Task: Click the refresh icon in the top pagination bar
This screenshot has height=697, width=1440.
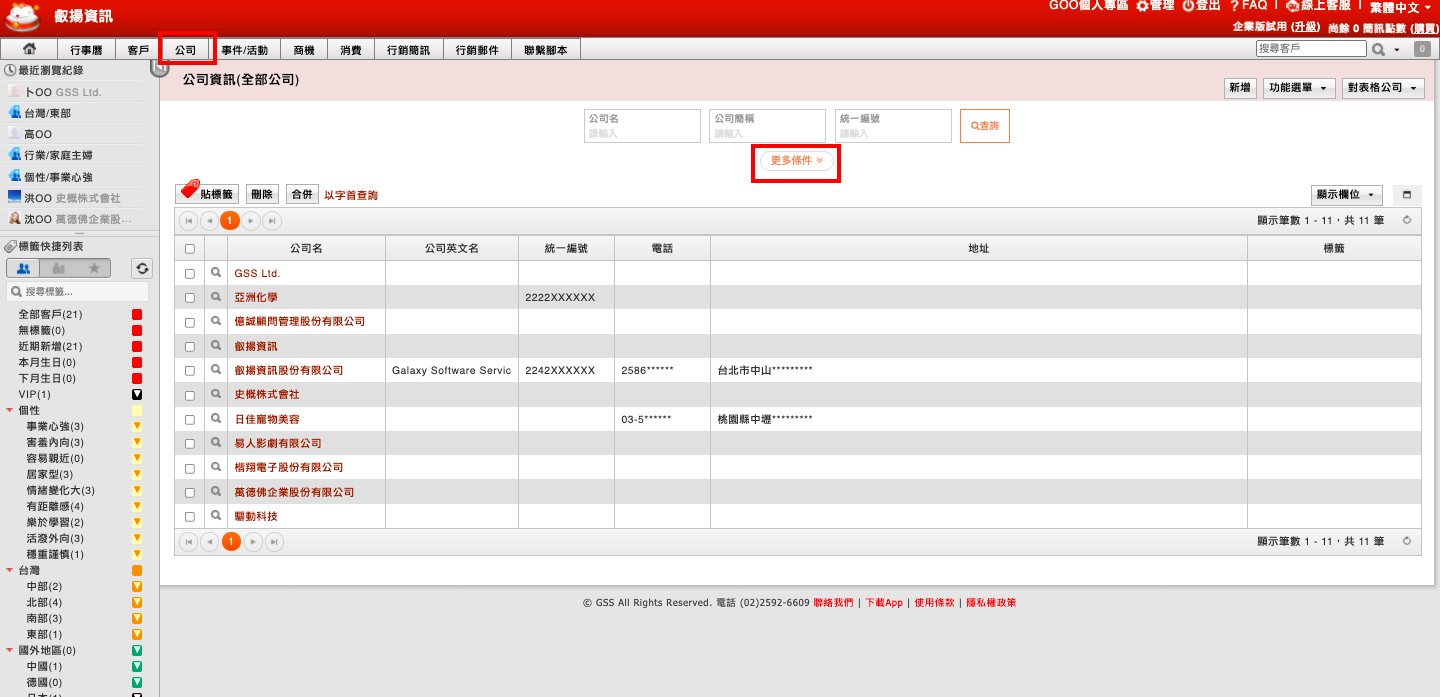Action: (1407, 220)
